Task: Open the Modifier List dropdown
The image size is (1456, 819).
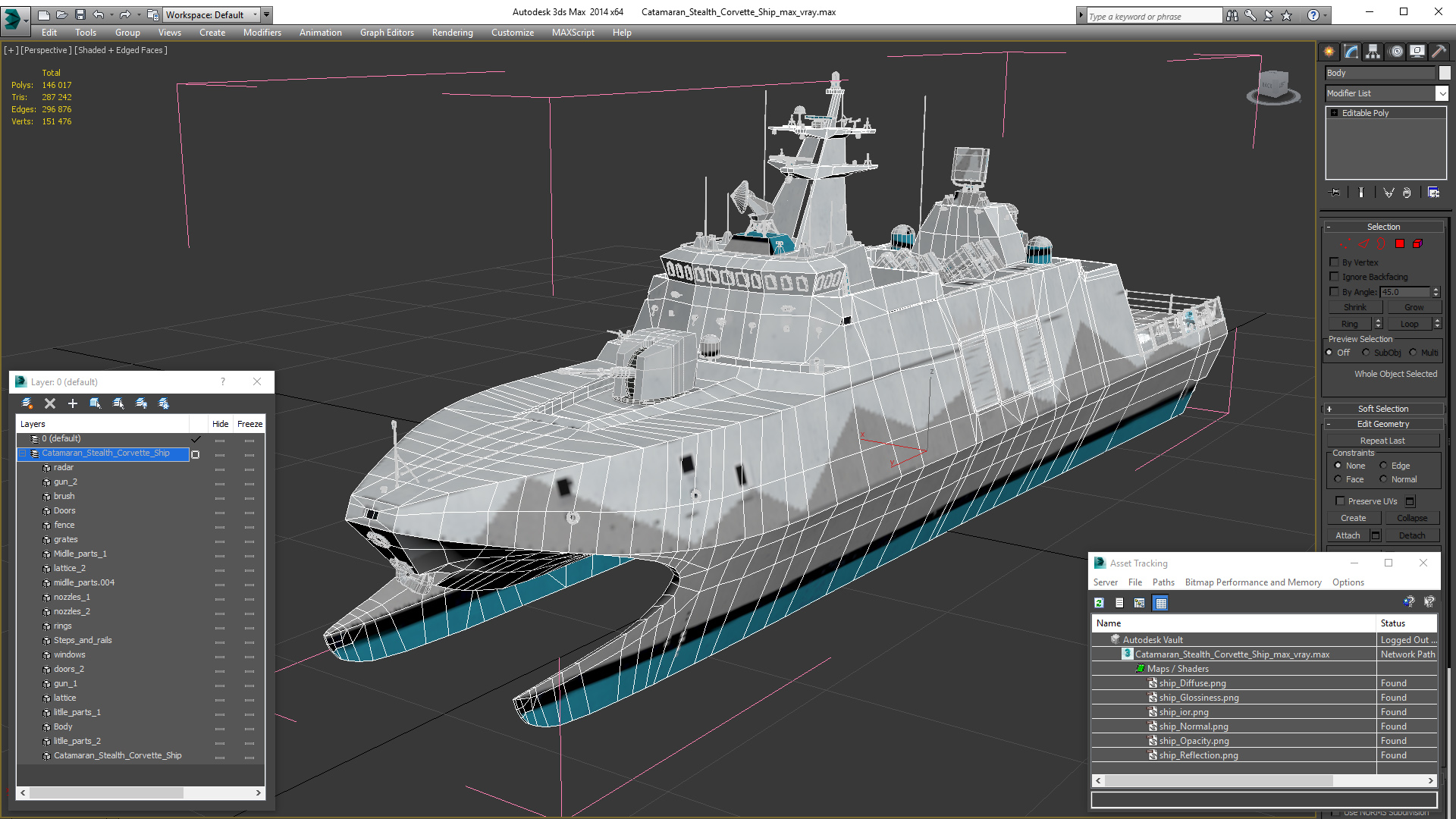Action: pyautogui.click(x=1442, y=93)
